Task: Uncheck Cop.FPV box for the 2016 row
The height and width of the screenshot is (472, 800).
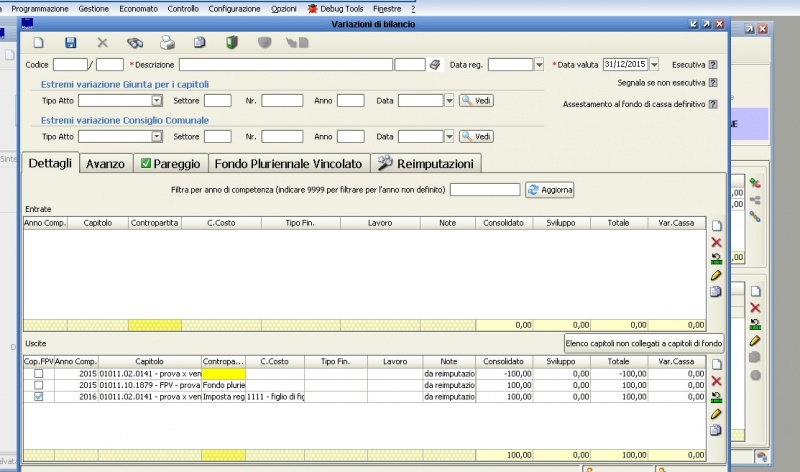Action: click(x=38, y=397)
